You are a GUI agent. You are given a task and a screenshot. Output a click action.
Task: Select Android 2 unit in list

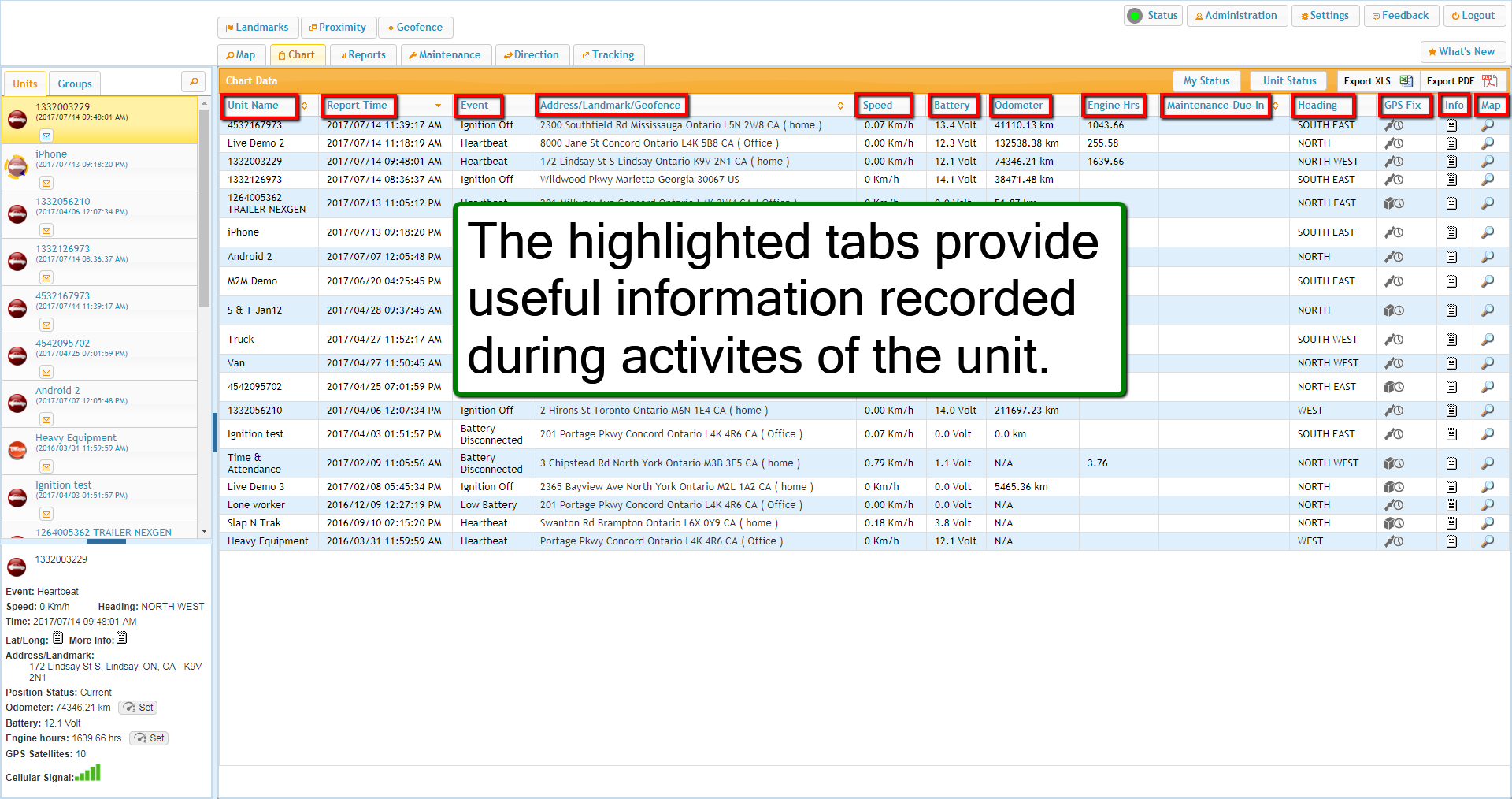tap(57, 390)
